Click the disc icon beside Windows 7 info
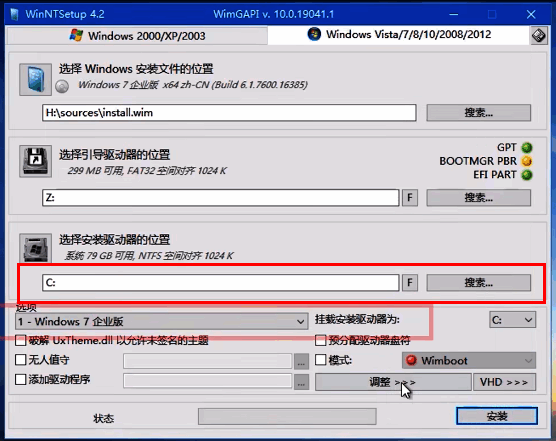The width and height of the screenshot is (556, 441). (x=62, y=86)
